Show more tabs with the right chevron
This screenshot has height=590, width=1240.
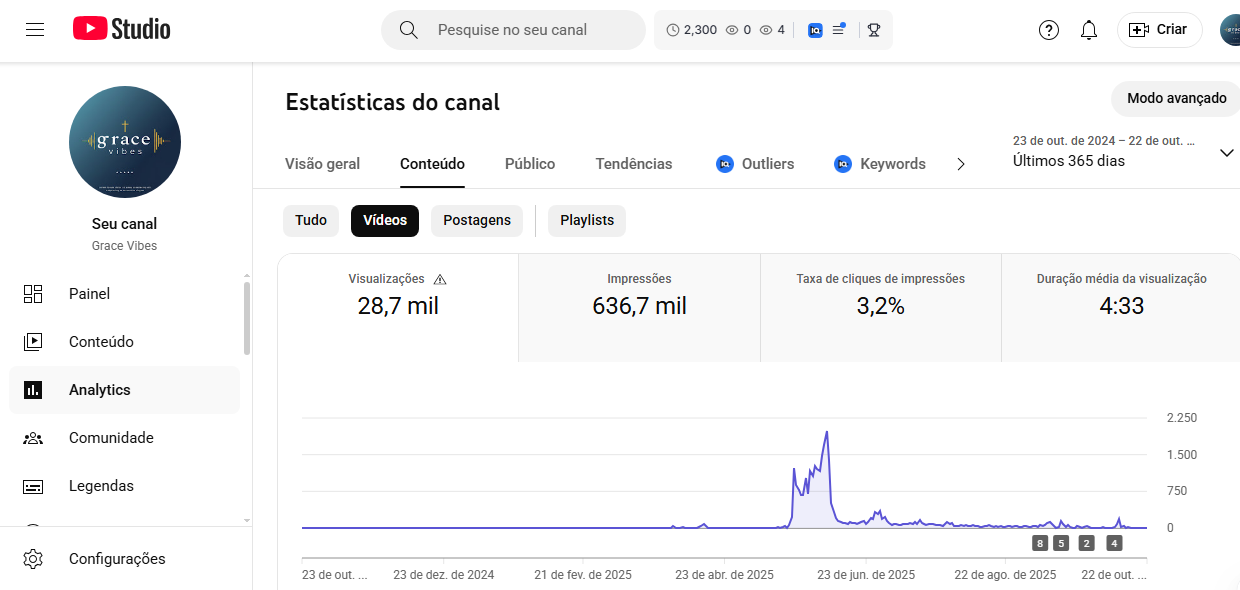961,164
